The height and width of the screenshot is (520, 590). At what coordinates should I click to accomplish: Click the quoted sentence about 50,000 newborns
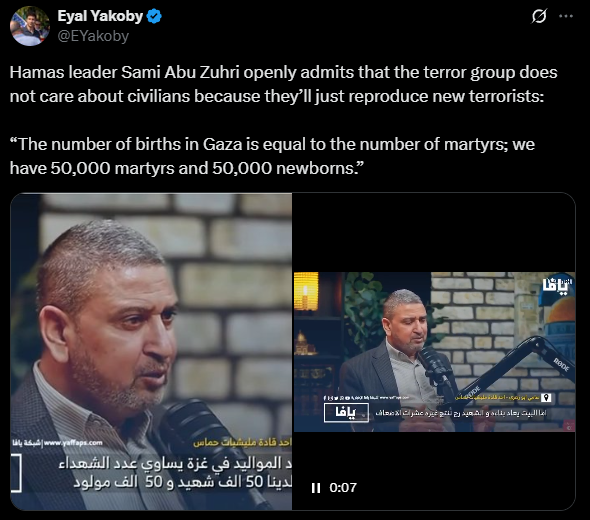click(x=272, y=156)
